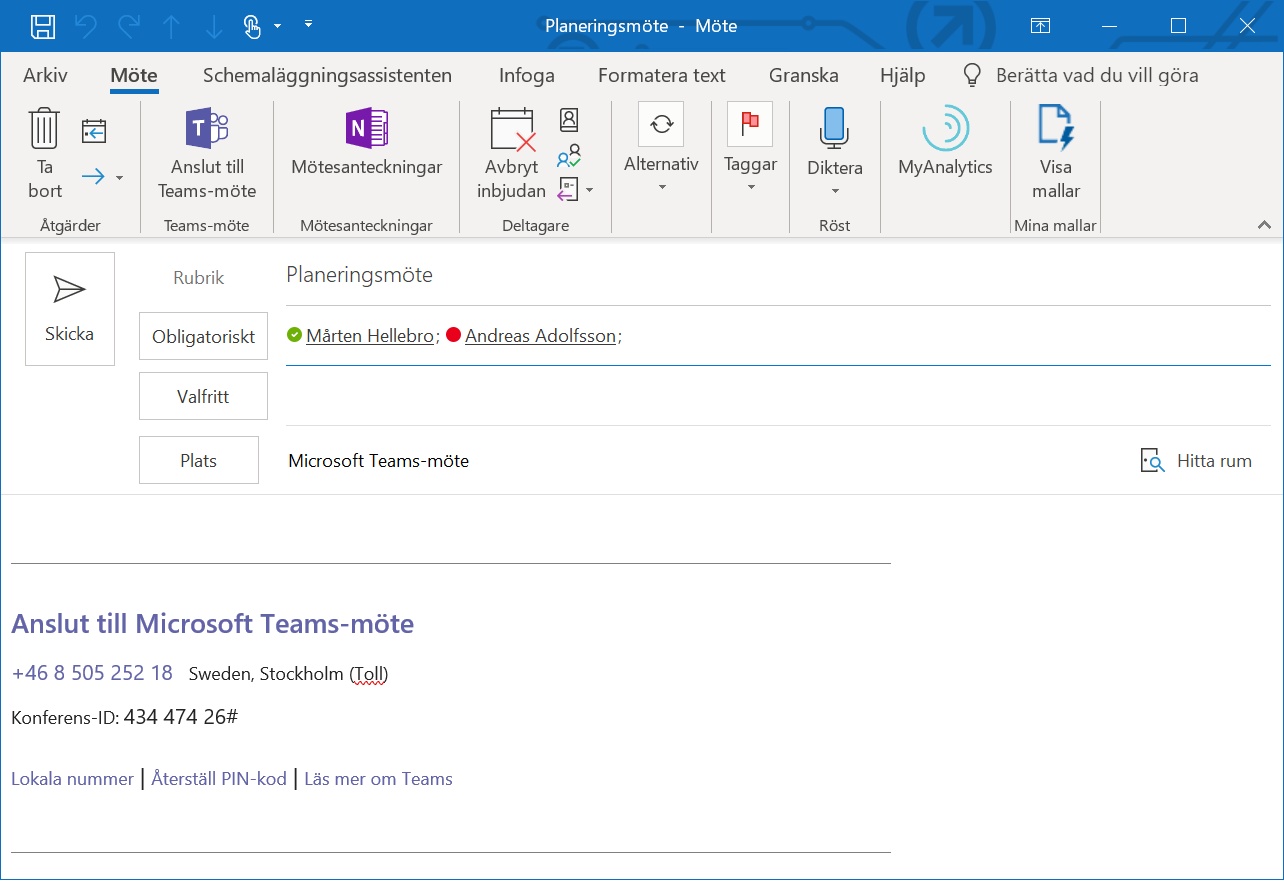This screenshot has height=881, width=1284.
Task: Click the blue forward arrow icon
Action: click(93, 177)
